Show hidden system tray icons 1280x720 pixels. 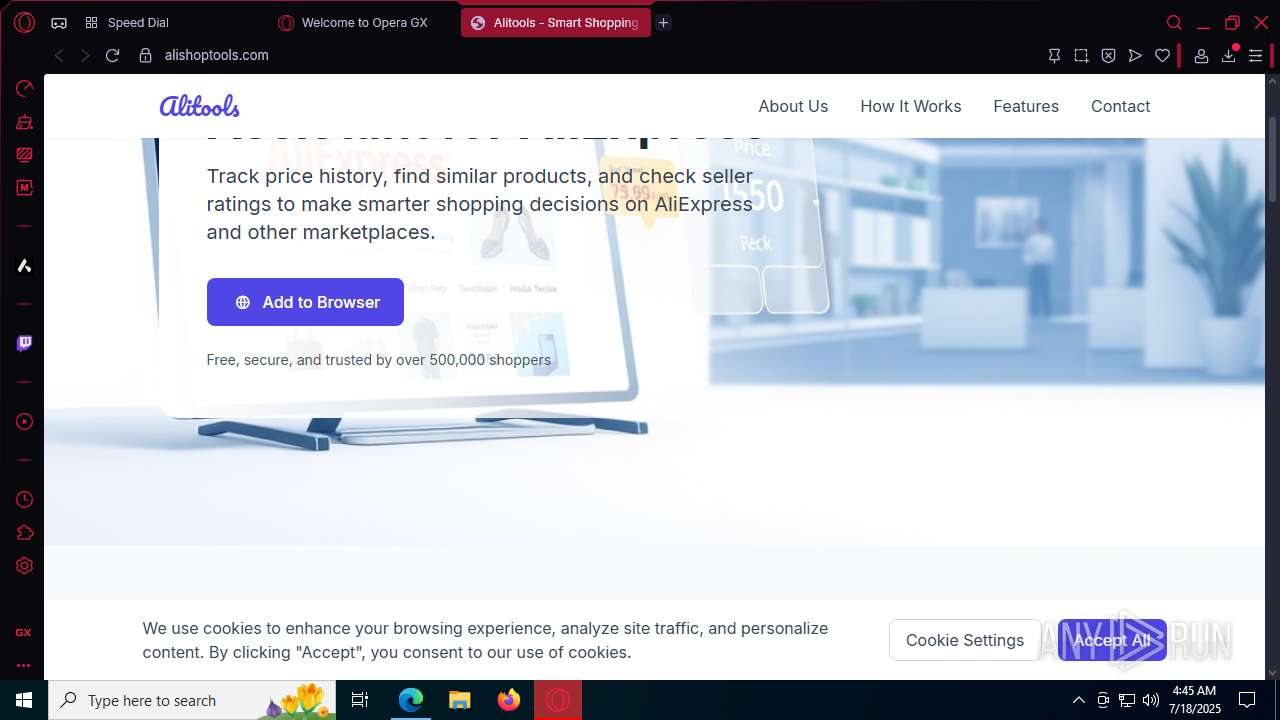click(x=1078, y=700)
